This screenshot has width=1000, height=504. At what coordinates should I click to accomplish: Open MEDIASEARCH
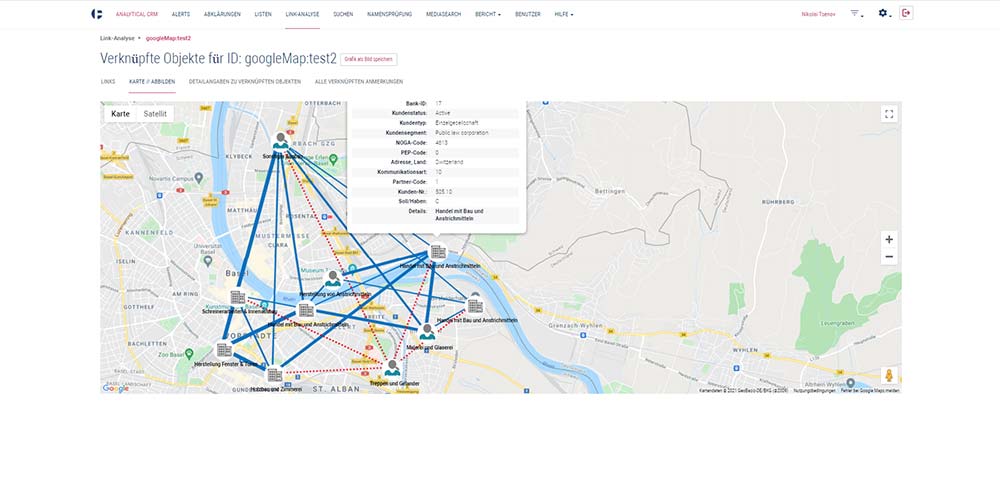point(443,14)
